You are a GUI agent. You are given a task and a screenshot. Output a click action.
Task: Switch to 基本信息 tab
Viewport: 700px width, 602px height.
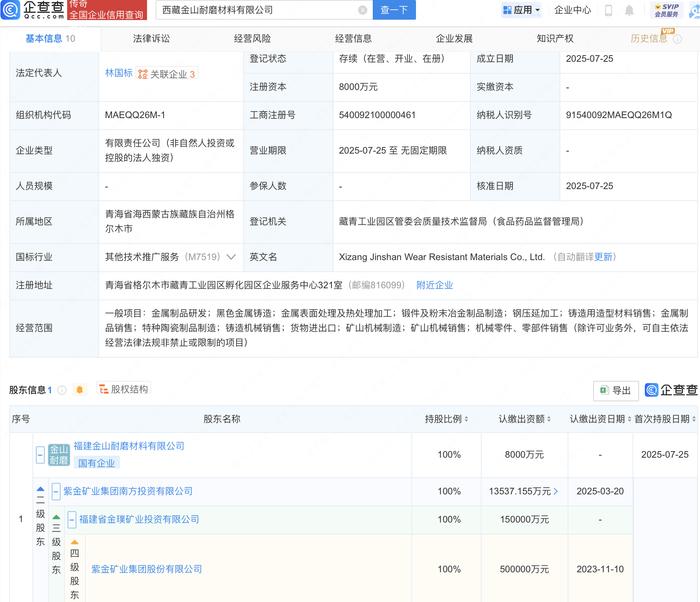pyautogui.click(x=50, y=38)
